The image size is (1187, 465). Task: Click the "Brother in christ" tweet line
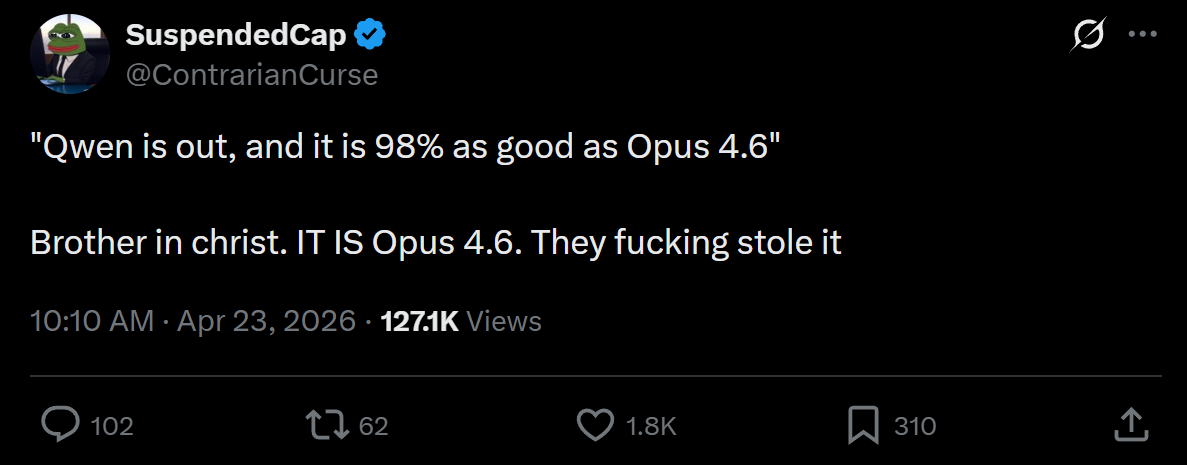tap(435, 243)
